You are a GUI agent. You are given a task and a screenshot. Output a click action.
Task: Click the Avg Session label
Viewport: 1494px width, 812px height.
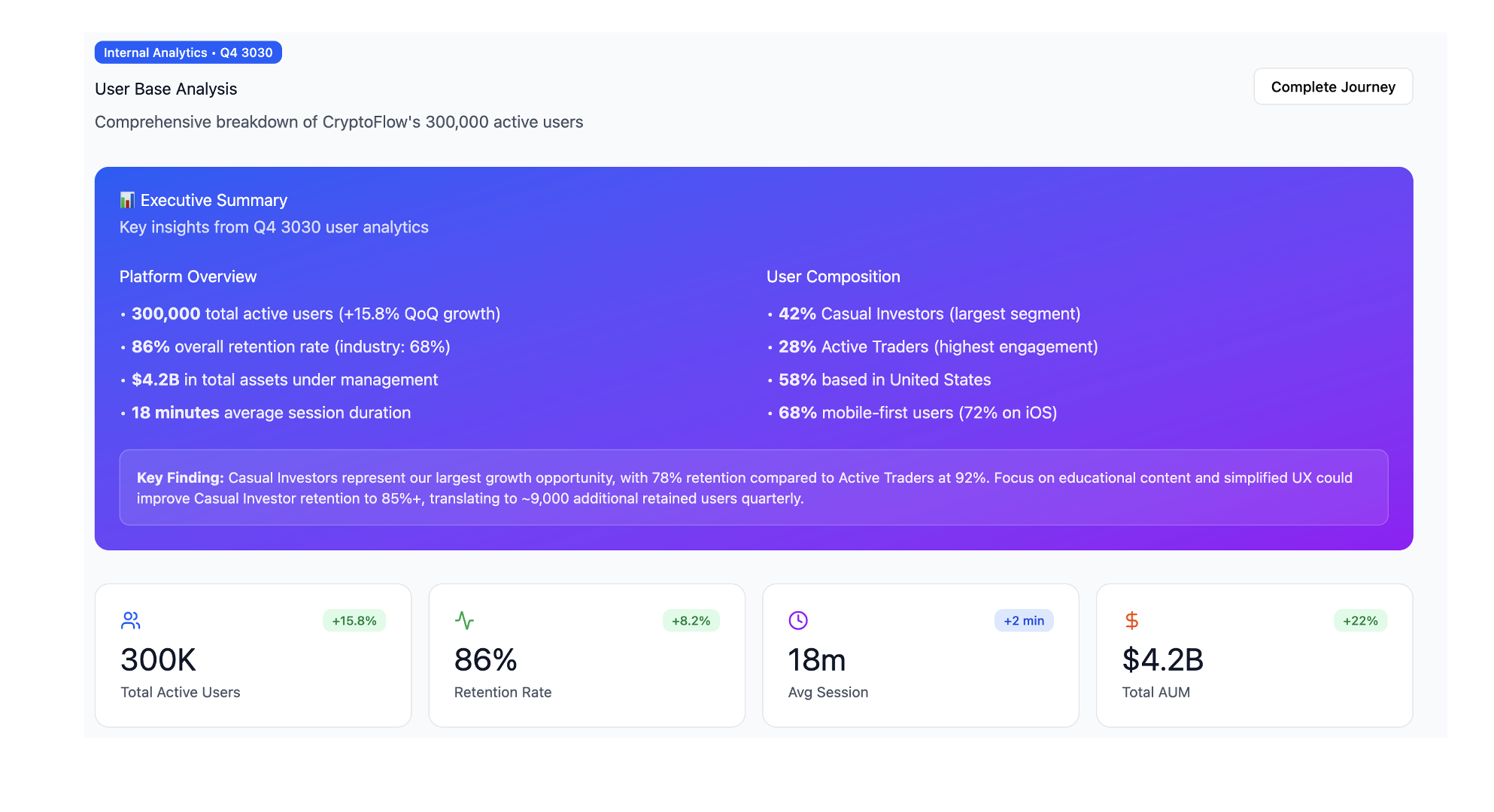[x=828, y=692]
